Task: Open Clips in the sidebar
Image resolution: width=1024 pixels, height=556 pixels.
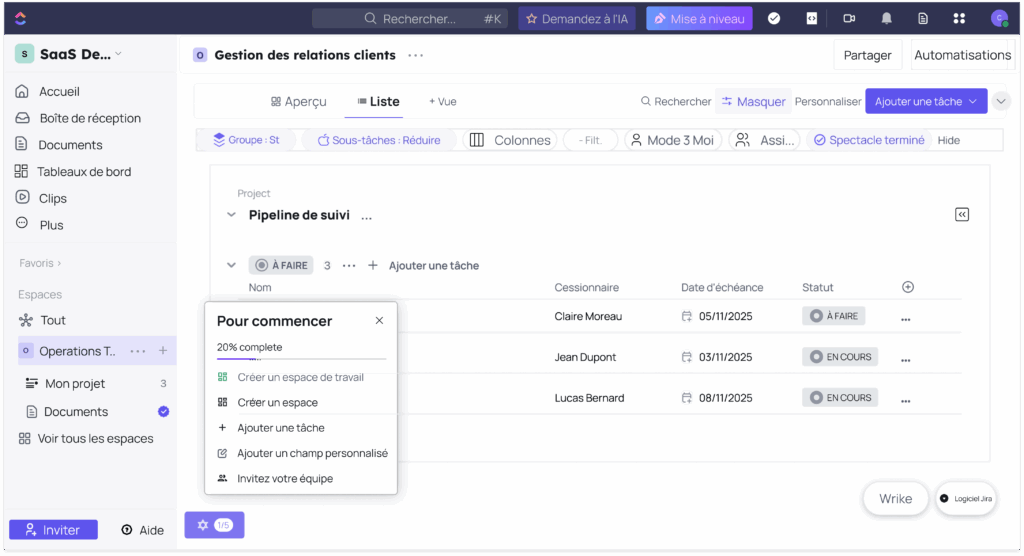Action: [52, 199]
